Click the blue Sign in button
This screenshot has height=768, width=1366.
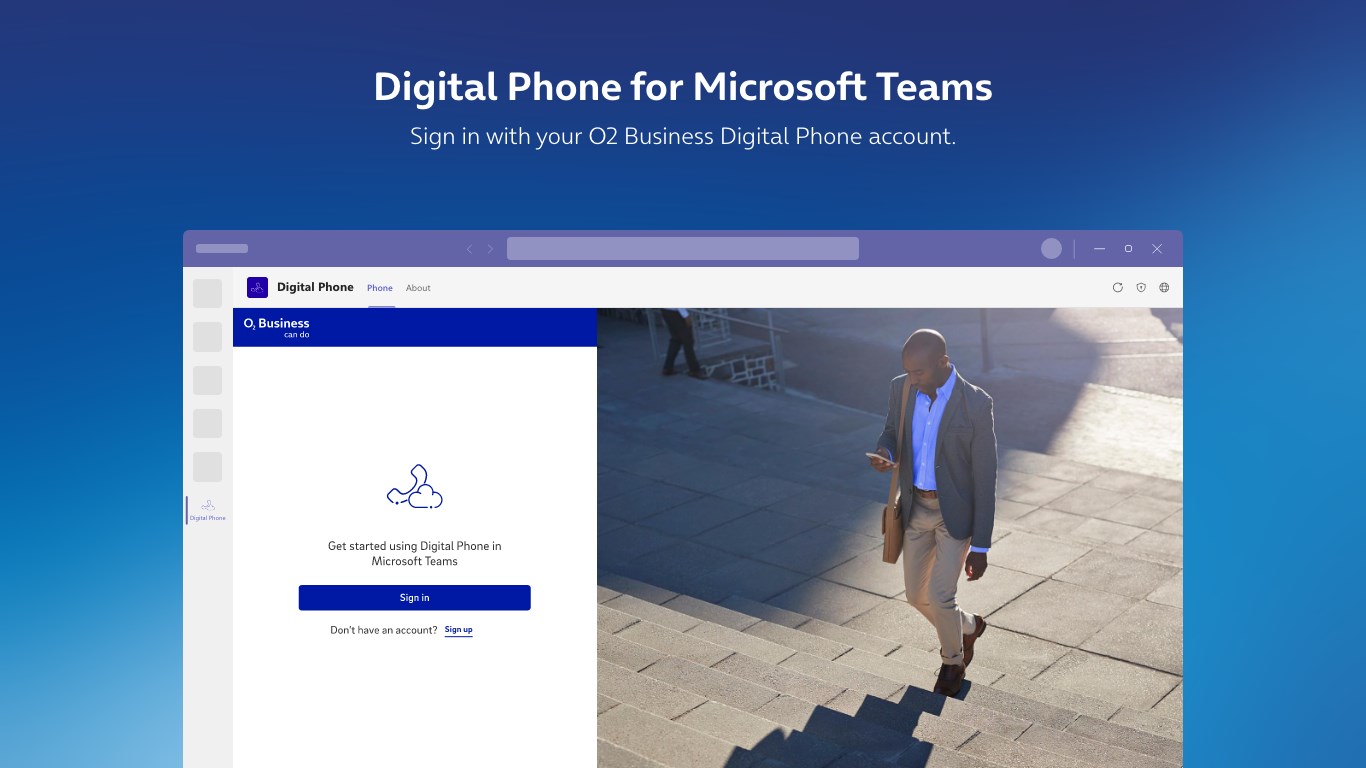coord(414,598)
